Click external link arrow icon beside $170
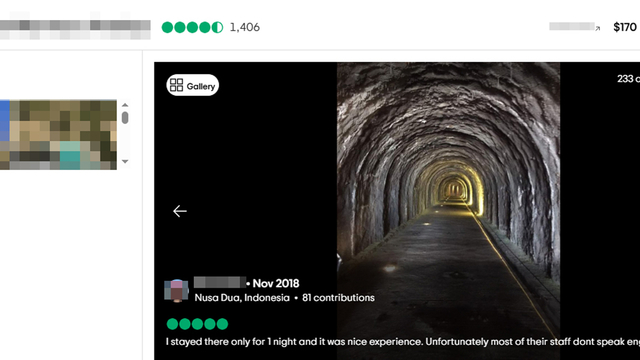The image size is (640, 360). point(598,28)
